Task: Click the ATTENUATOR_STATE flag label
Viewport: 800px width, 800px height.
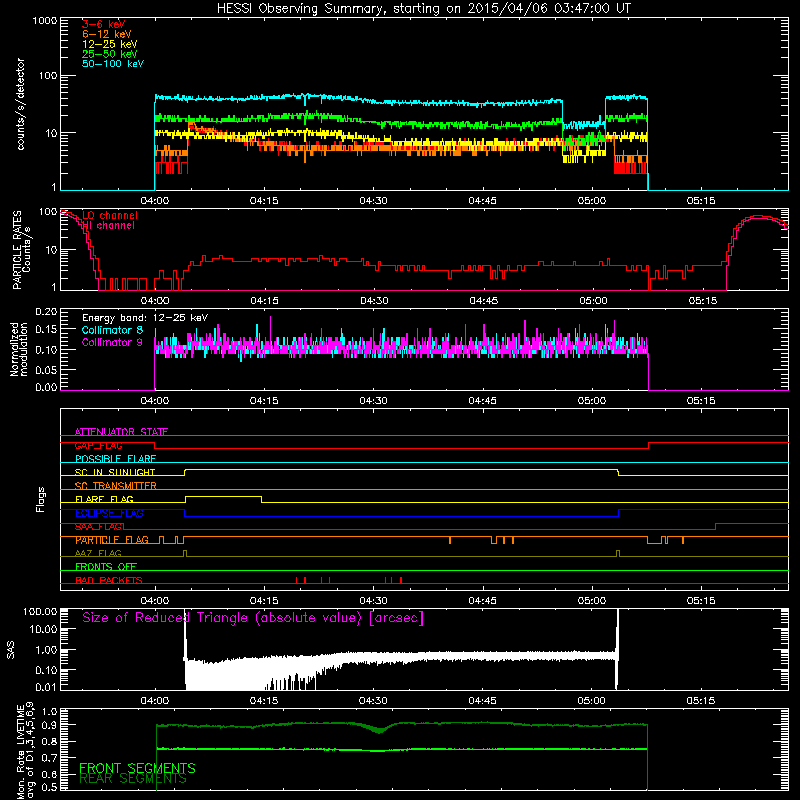Action: click(121, 432)
